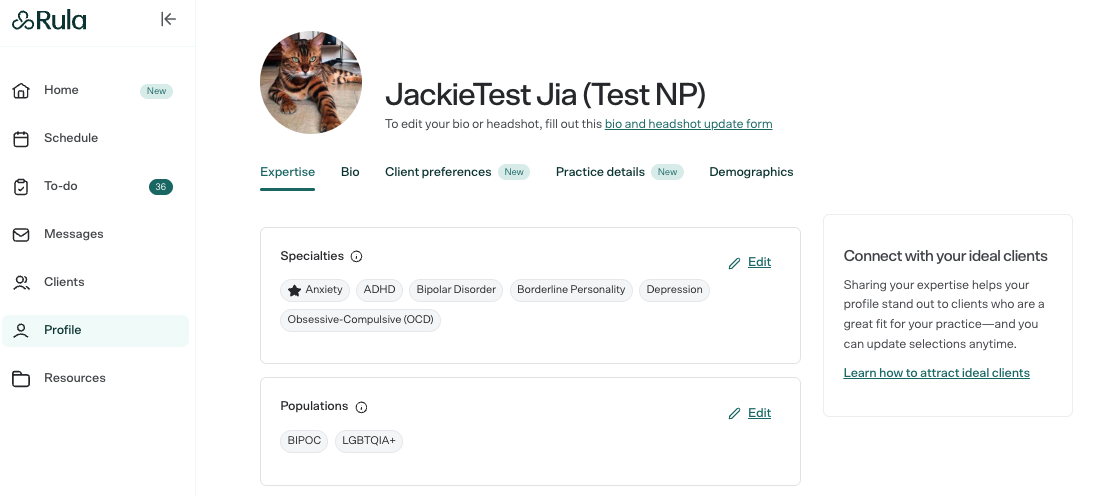
Task: Click the pencil icon in Populations card
Action: click(x=735, y=413)
